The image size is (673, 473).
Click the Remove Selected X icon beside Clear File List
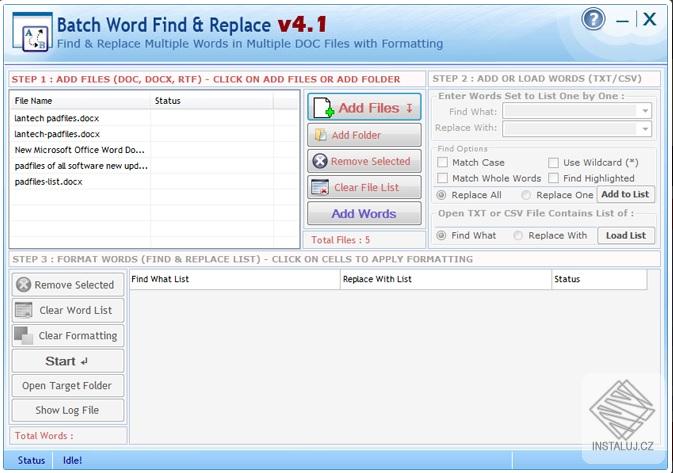tap(320, 161)
